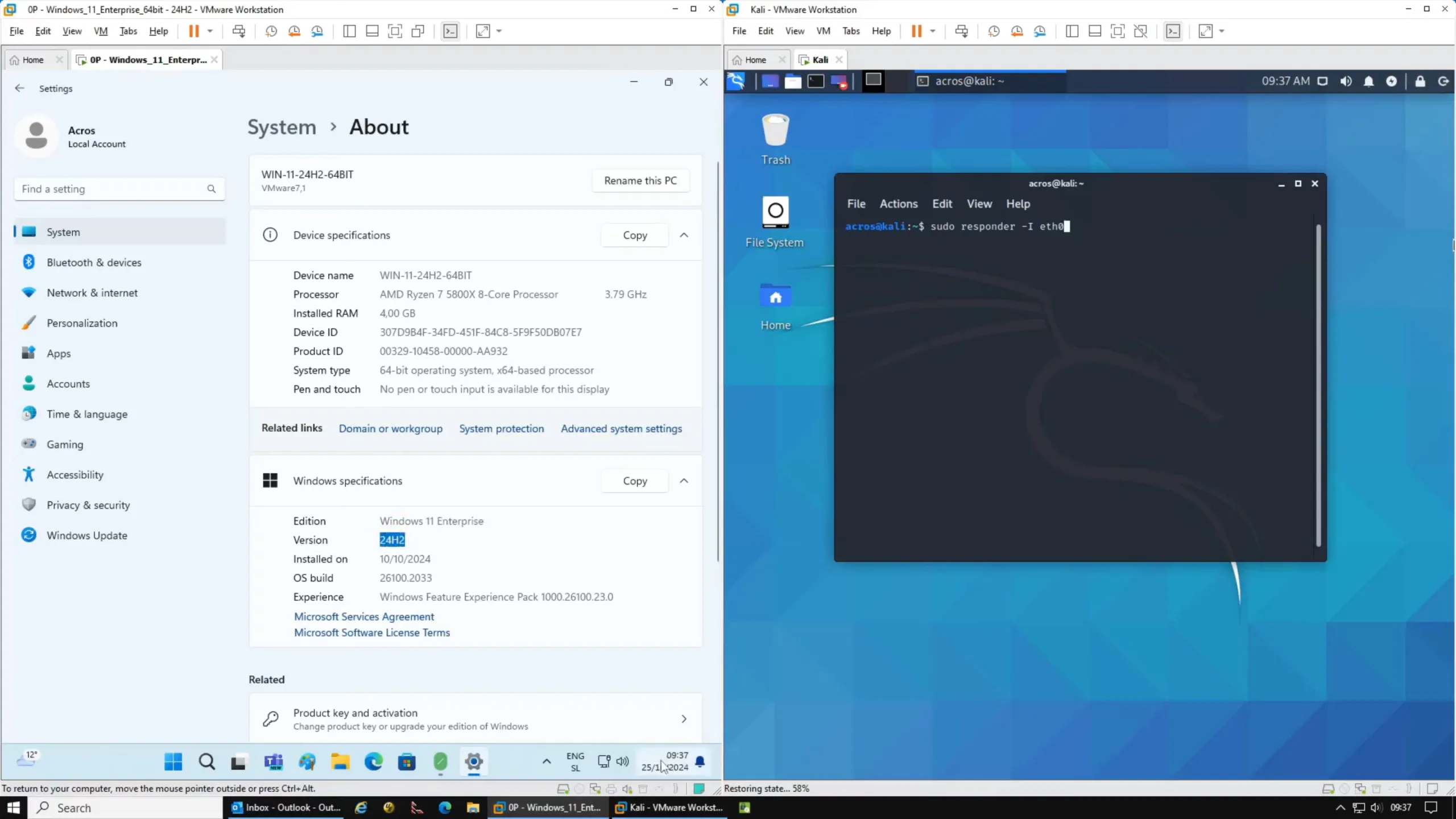Screen dimensions: 1456x819
Task: Open pause dropdown arrow in Kali VM toolbar
Action: point(932,31)
